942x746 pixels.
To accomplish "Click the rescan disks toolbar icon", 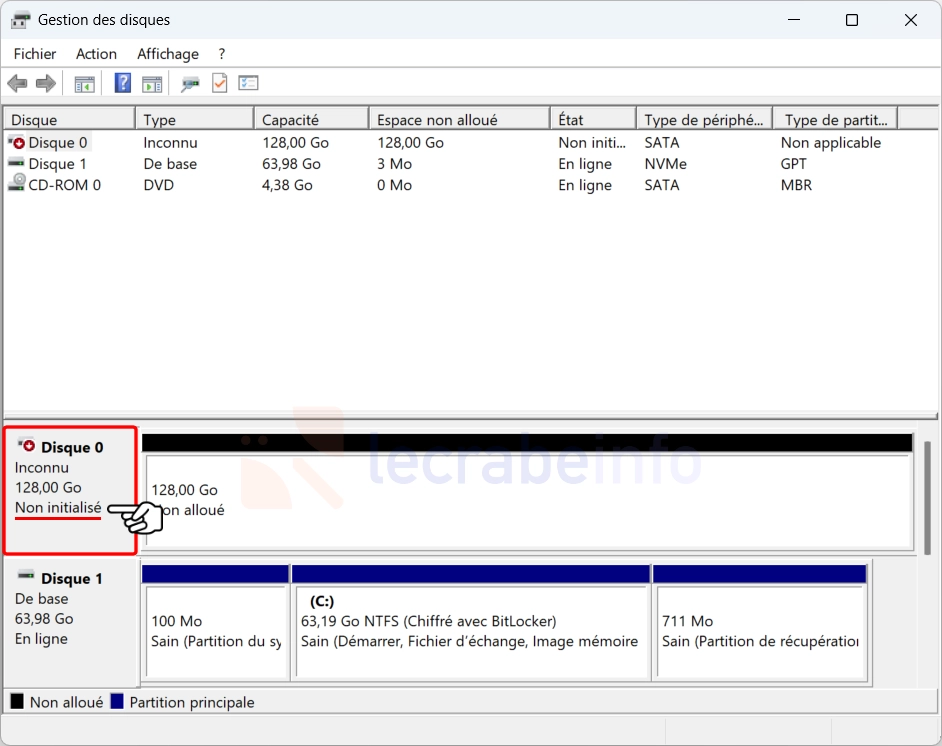I will pyautogui.click(x=190, y=84).
